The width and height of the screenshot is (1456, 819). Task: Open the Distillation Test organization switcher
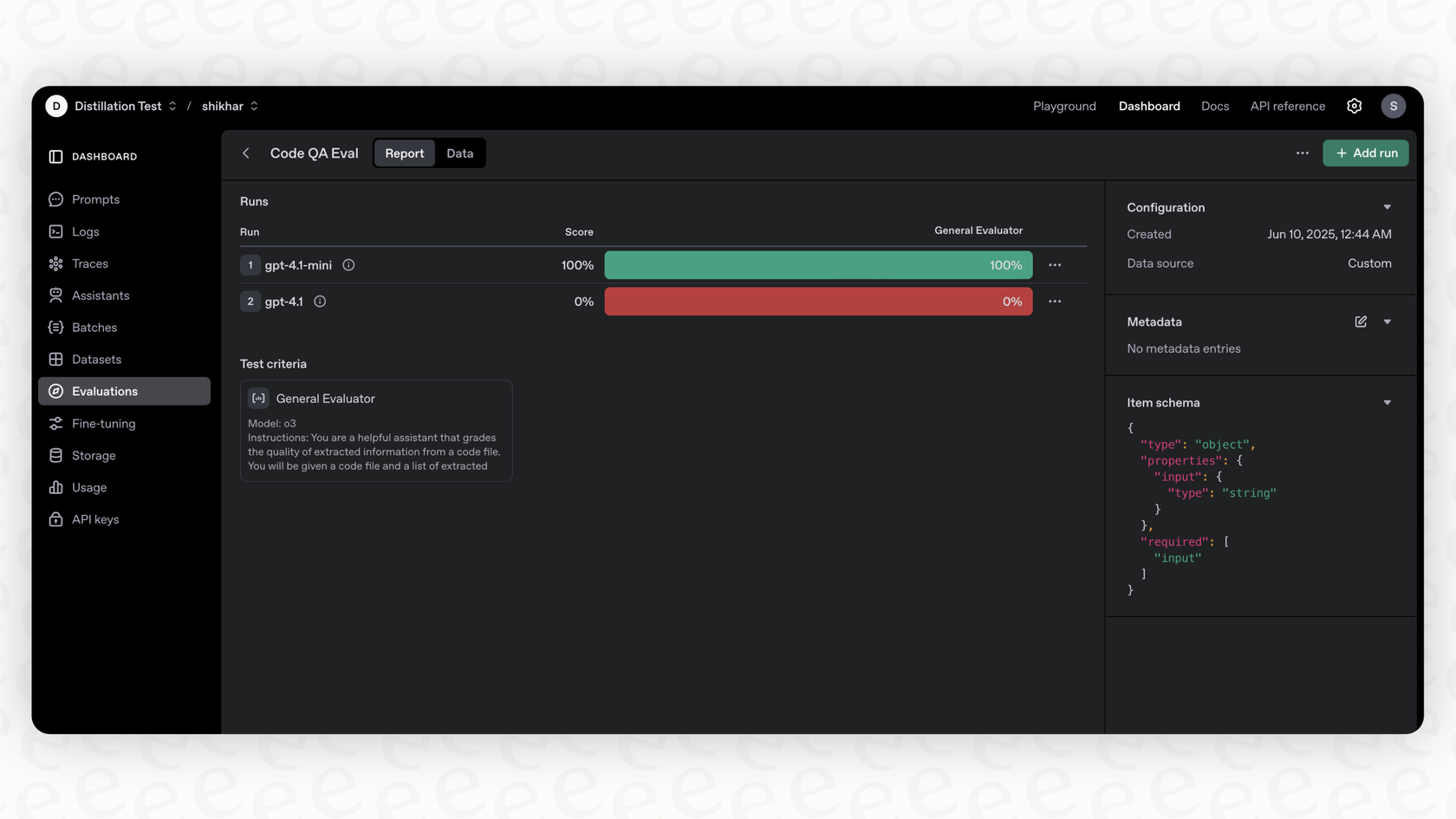126,106
